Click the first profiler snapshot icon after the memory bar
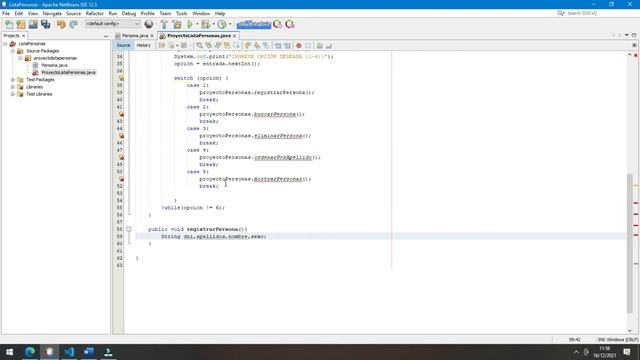Image resolution: width=640 pixels, height=360 pixels. click(278, 24)
